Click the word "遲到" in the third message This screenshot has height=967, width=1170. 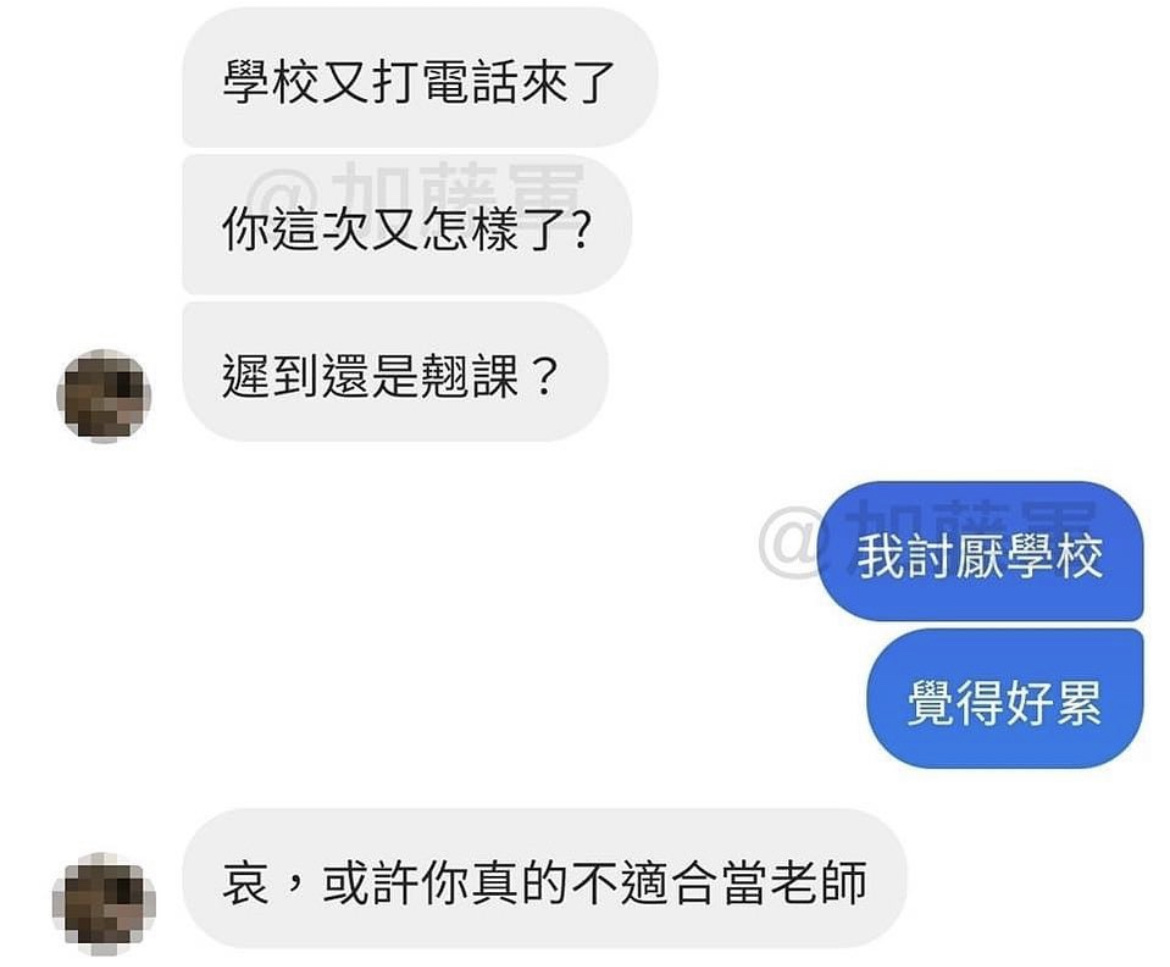coord(272,374)
